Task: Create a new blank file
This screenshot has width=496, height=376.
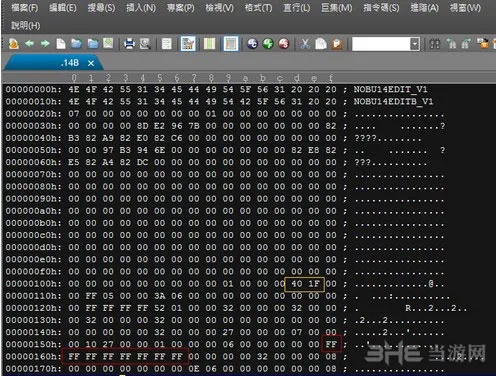Action: tap(61, 44)
